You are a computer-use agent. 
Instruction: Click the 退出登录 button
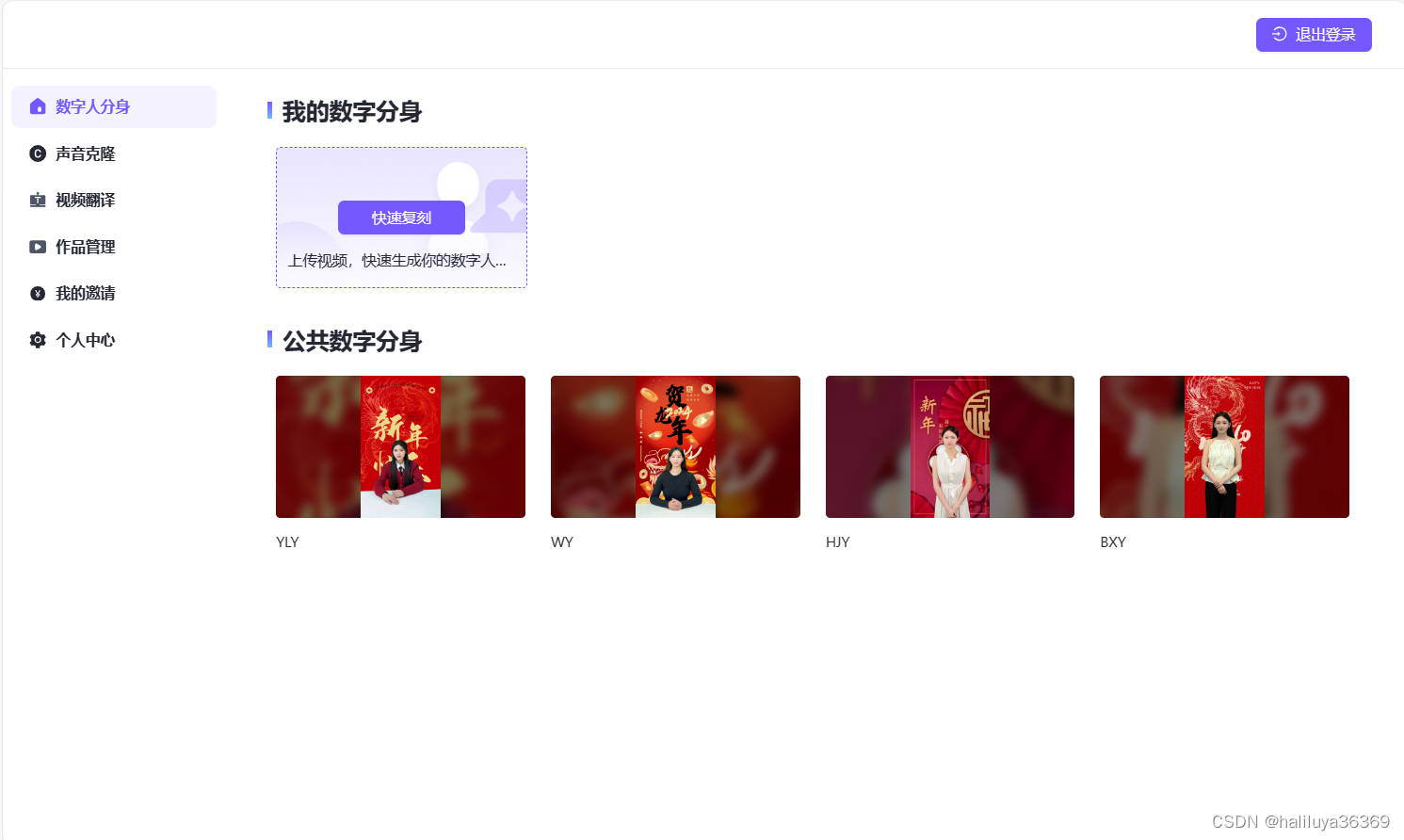tap(1314, 35)
